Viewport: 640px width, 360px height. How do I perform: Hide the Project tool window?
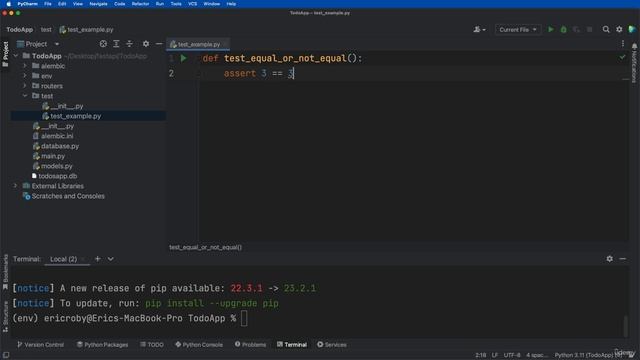159,44
